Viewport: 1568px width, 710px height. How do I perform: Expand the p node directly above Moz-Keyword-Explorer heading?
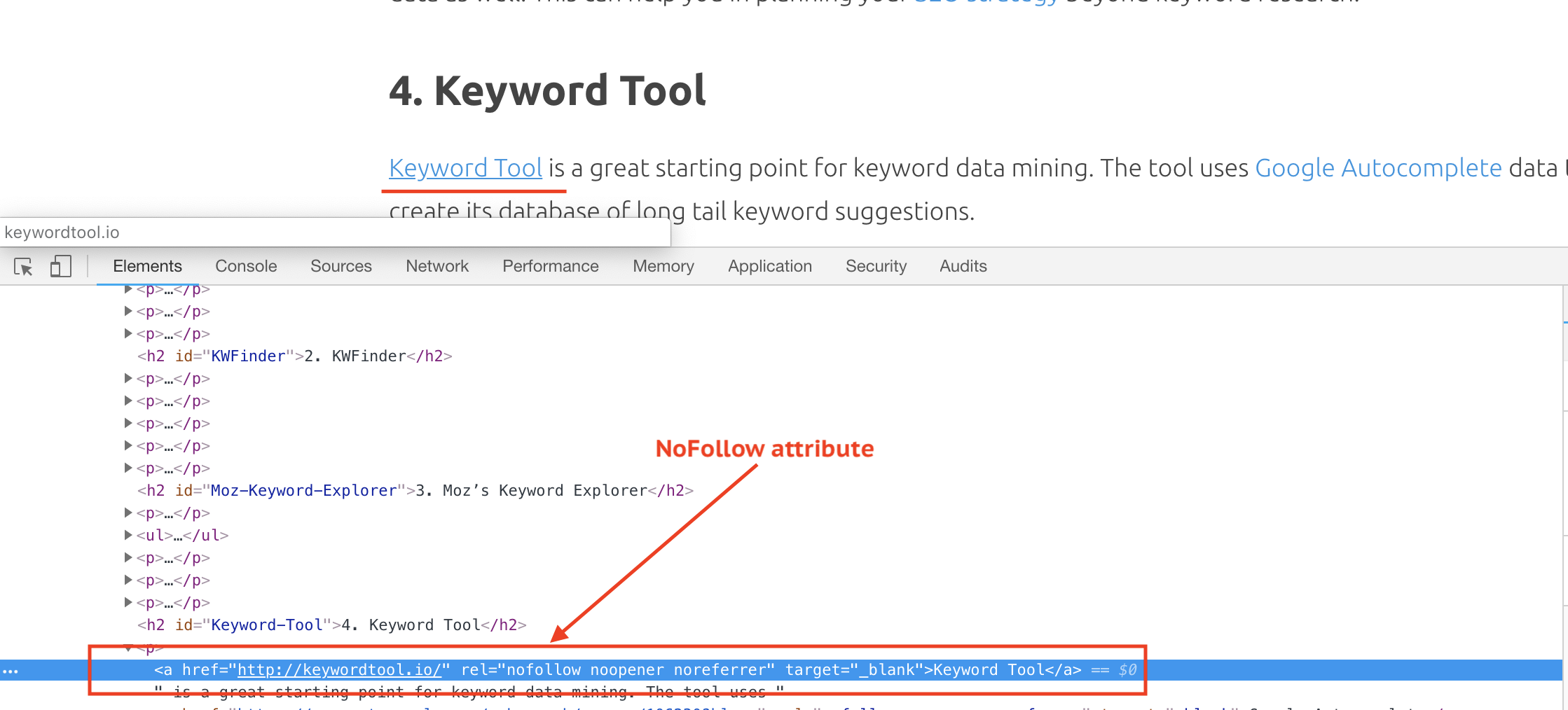pyautogui.click(x=128, y=468)
